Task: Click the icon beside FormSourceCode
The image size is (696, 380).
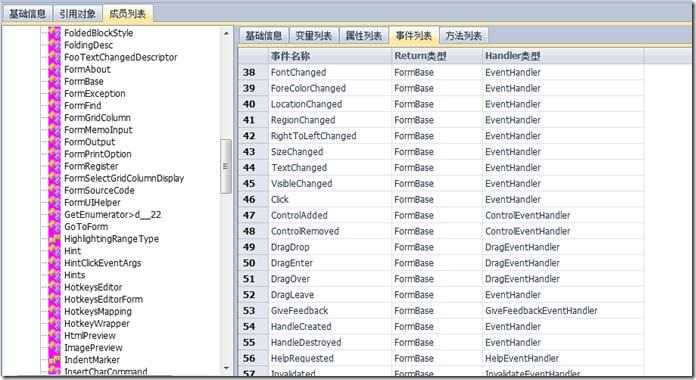Action: [54, 190]
